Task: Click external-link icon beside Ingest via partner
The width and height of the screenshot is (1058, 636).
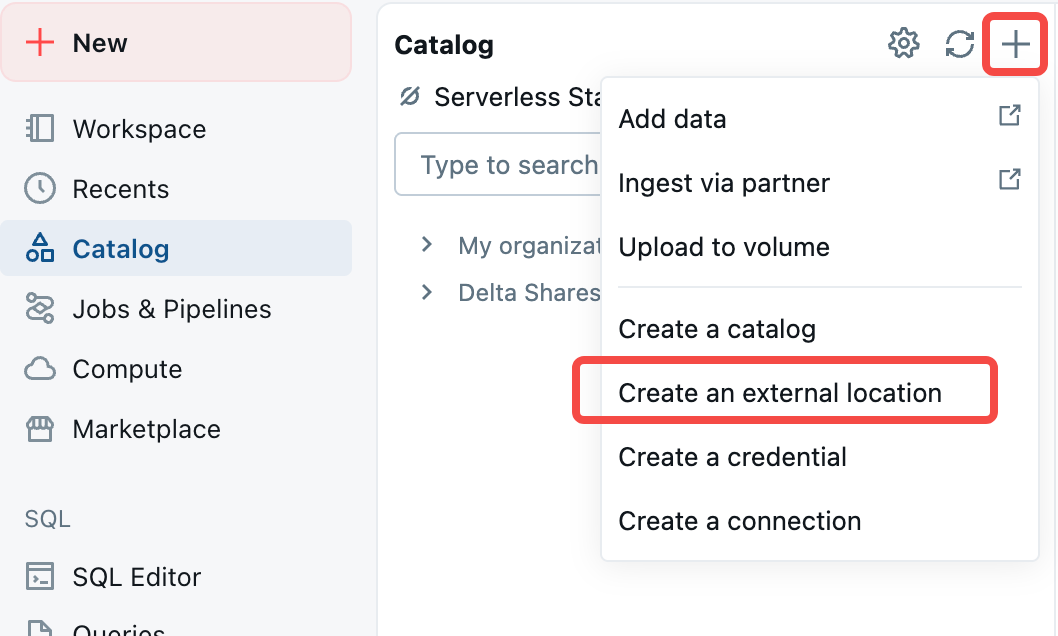Action: tap(1010, 180)
